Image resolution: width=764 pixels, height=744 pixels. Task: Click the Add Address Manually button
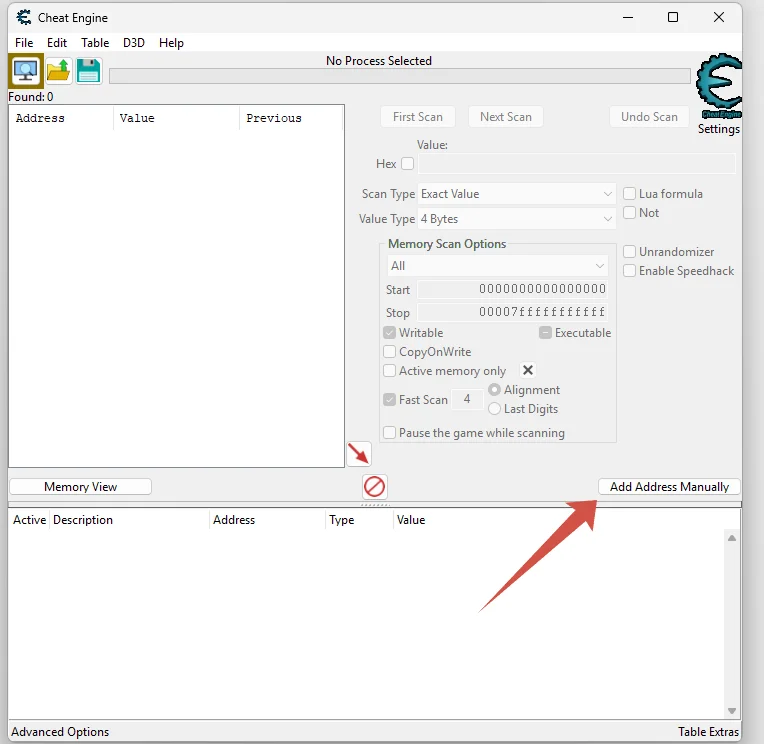click(669, 487)
